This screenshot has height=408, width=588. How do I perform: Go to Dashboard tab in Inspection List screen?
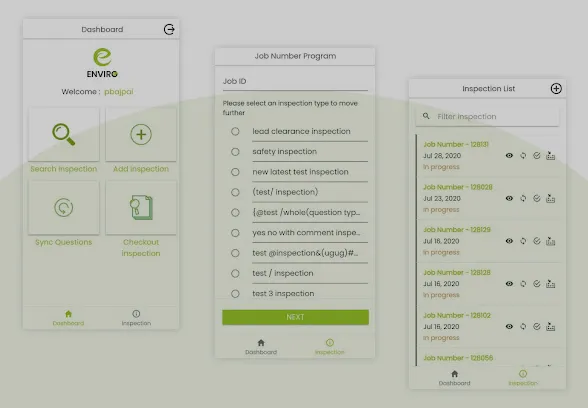pyautogui.click(x=454, y=378)
